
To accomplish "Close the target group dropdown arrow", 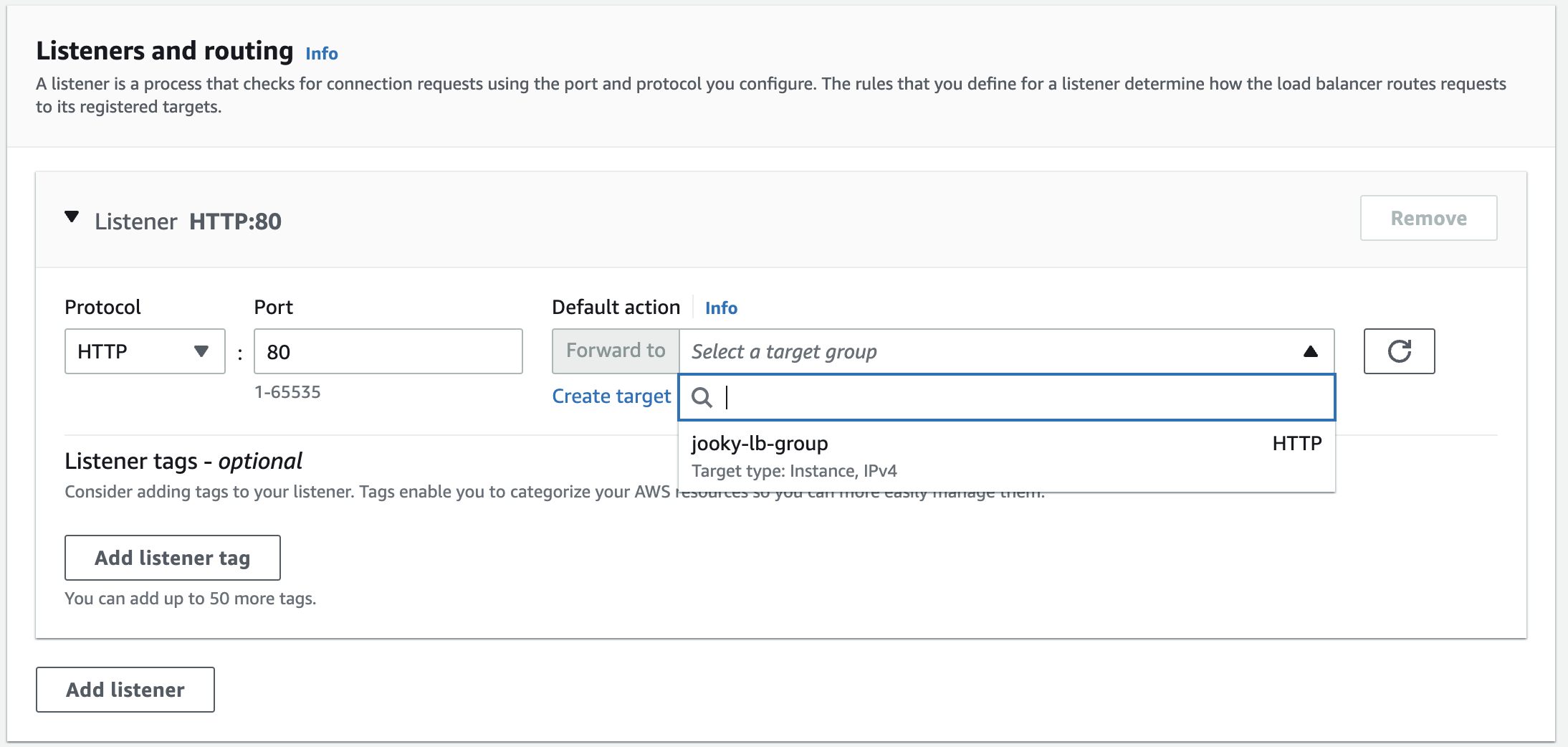I will pos(1310,351).
